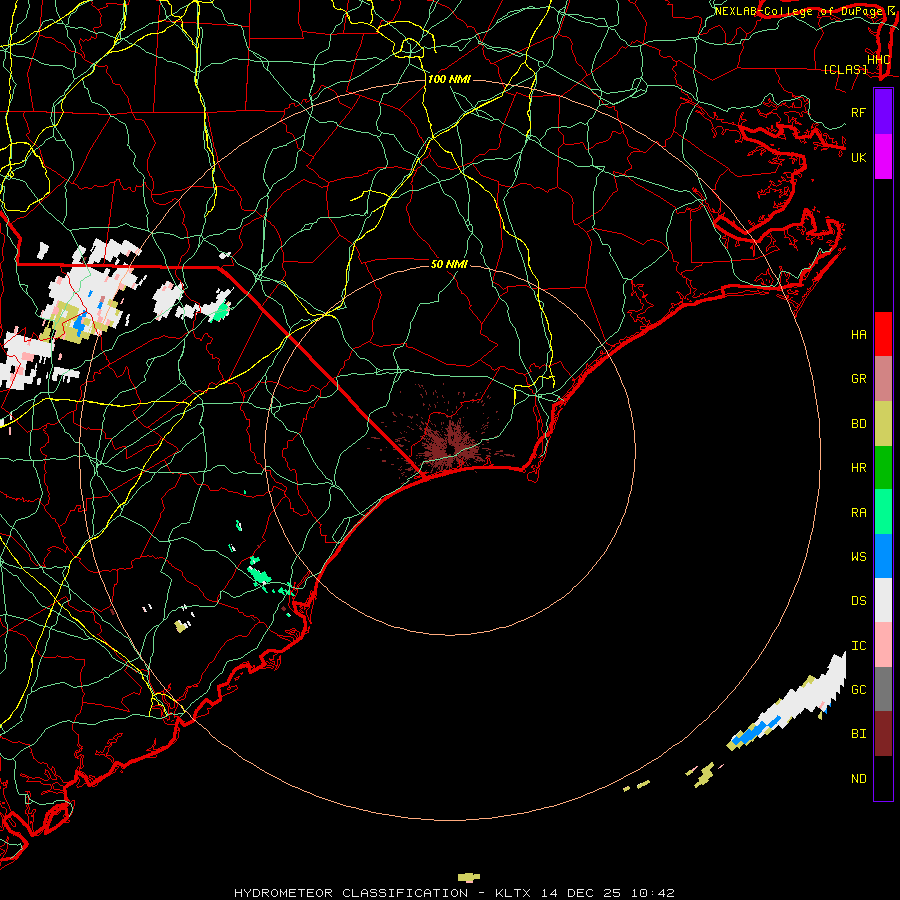The height and width of the screenshot is (900, 900).
Task: Click the RA legend label
Action: coord(859,513)
